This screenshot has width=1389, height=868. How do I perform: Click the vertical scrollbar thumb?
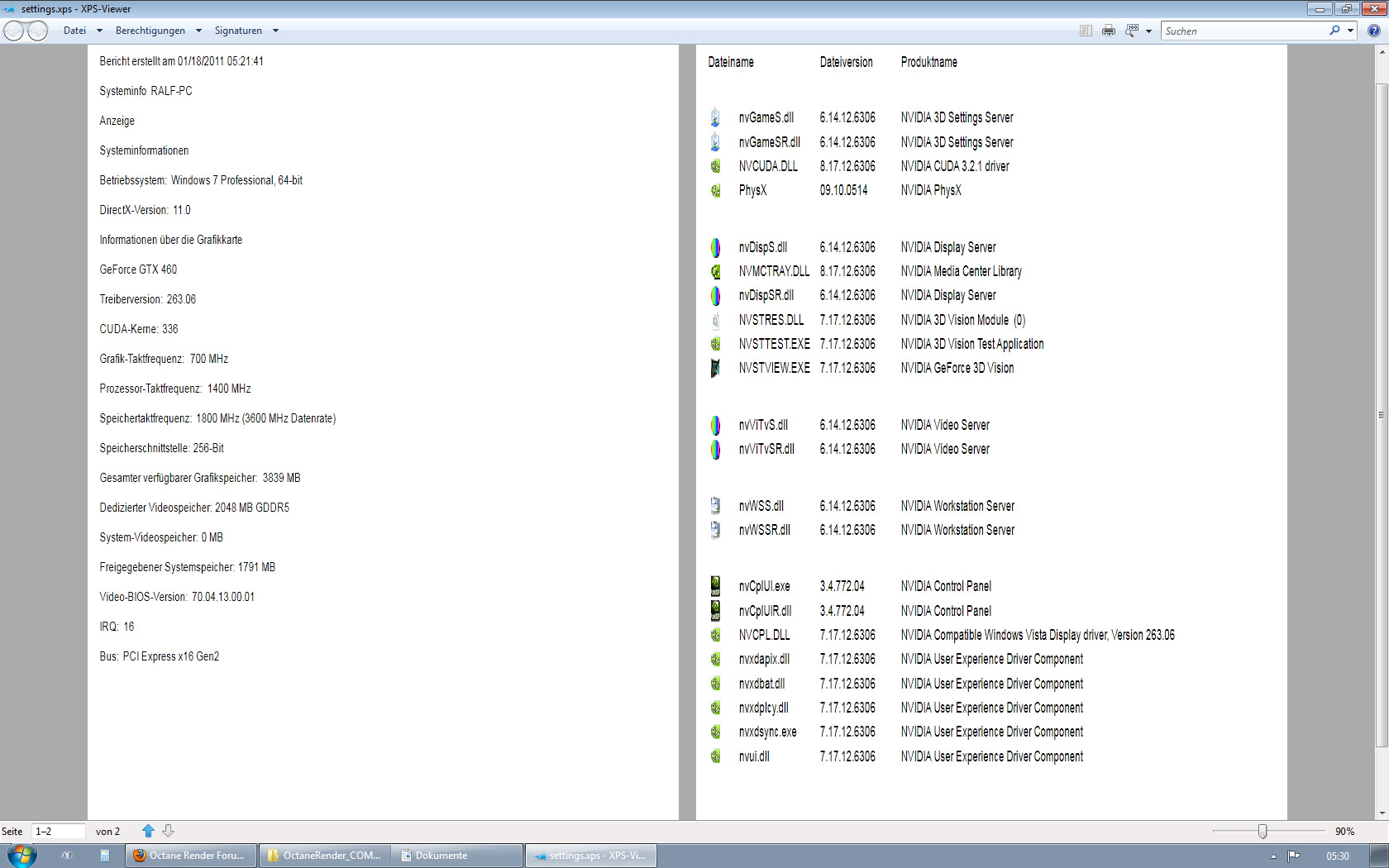tap(1382, 415)
